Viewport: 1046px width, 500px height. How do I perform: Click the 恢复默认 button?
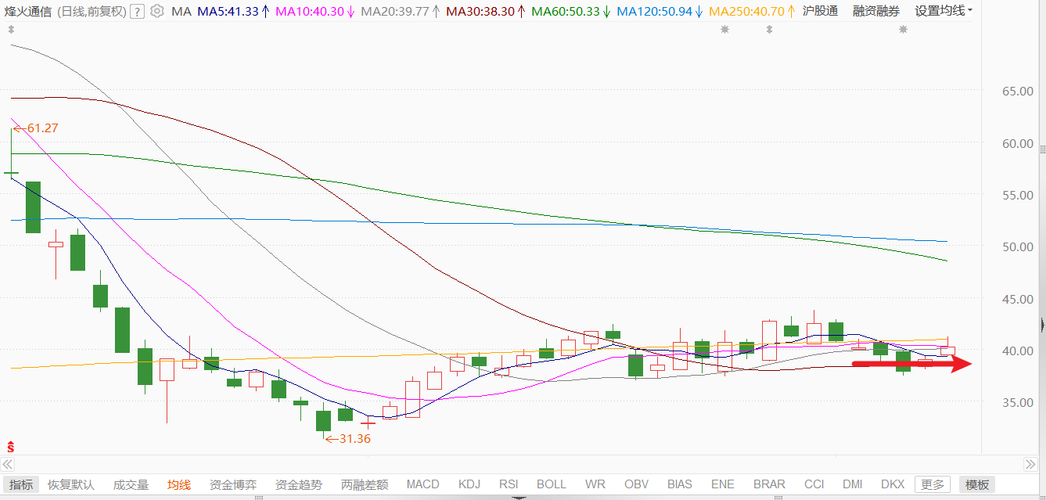[71, 485]
